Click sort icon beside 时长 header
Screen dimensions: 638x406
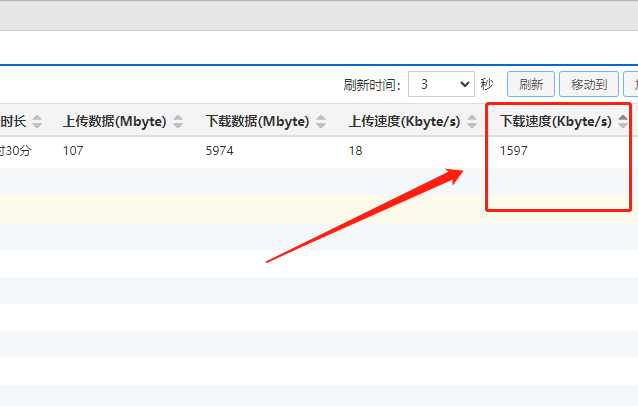[38, 122]
